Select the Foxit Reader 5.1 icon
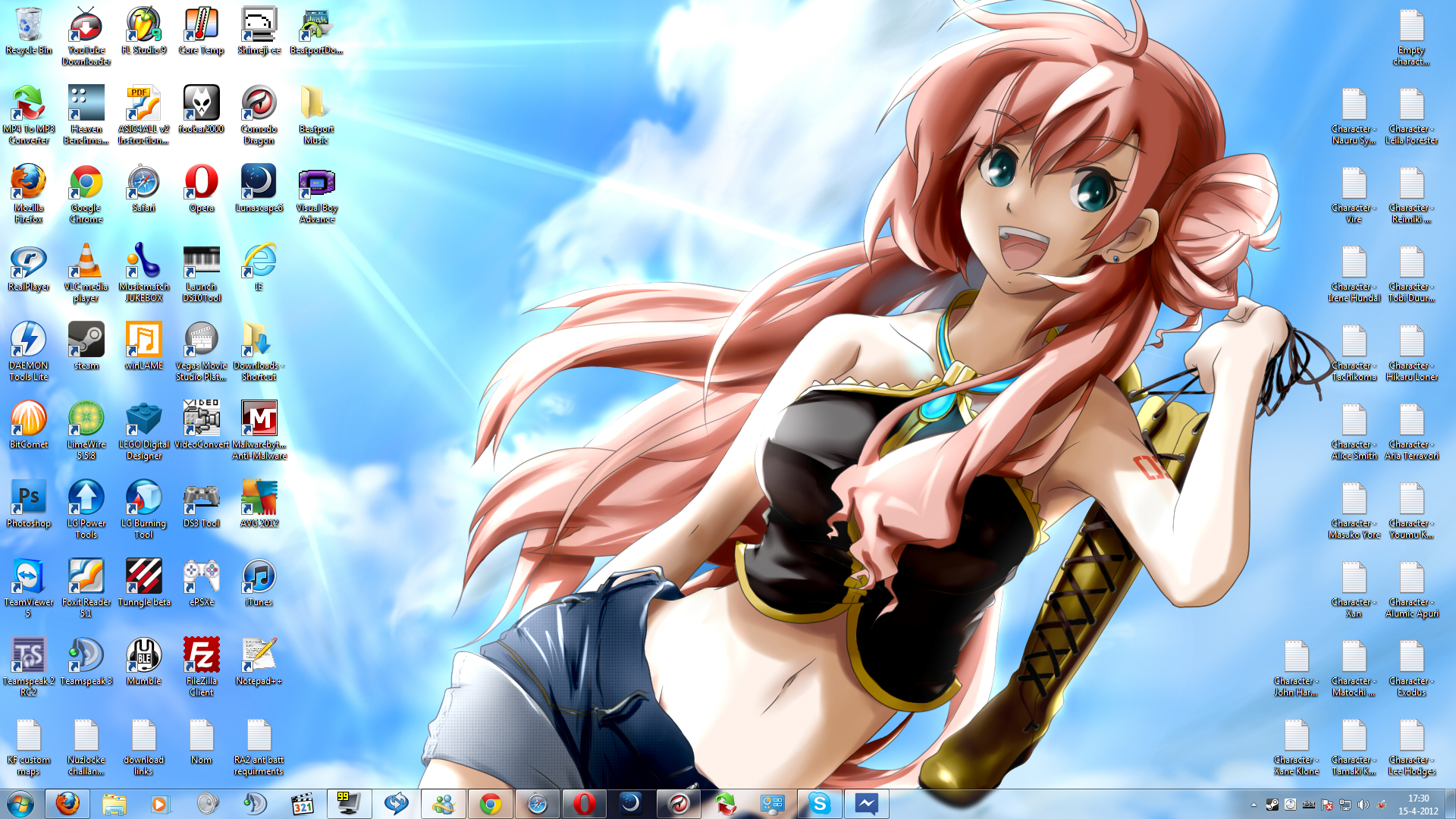1456x819 pixels. (x=86, y=588)
